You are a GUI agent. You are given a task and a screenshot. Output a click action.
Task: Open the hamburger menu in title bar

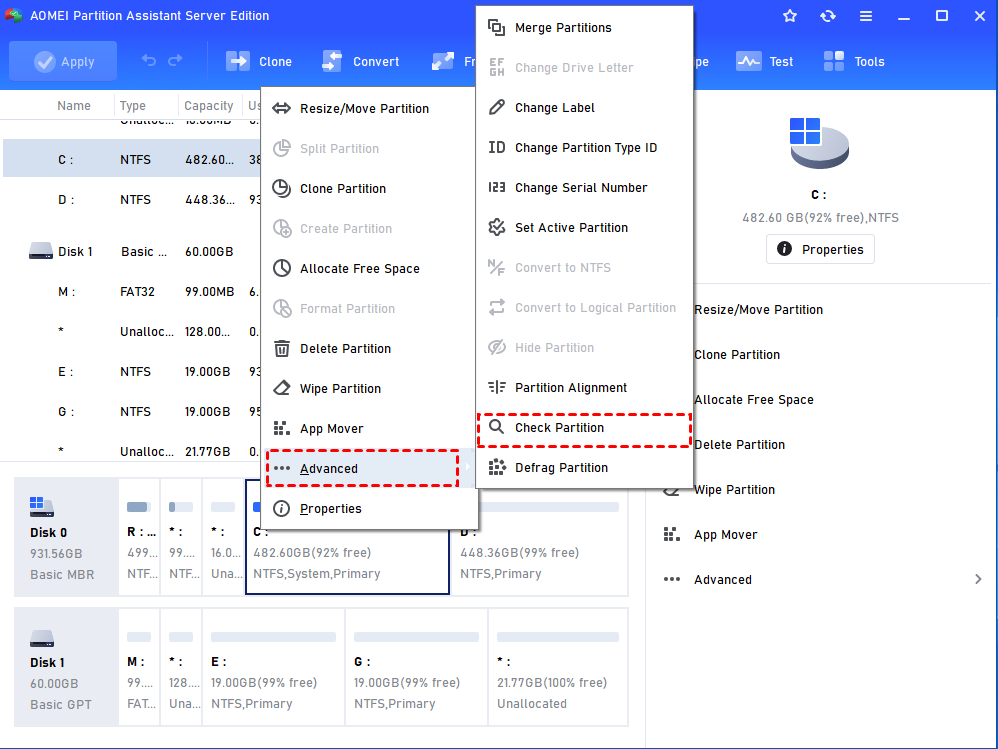coord(866,16)
